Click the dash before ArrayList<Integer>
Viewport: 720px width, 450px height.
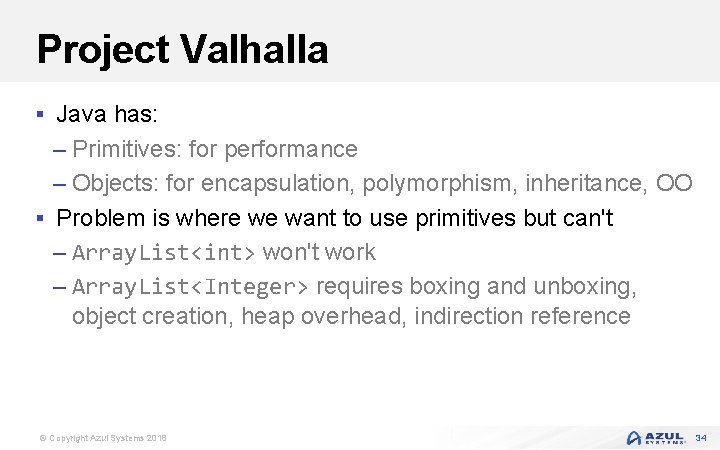point(59,288)
